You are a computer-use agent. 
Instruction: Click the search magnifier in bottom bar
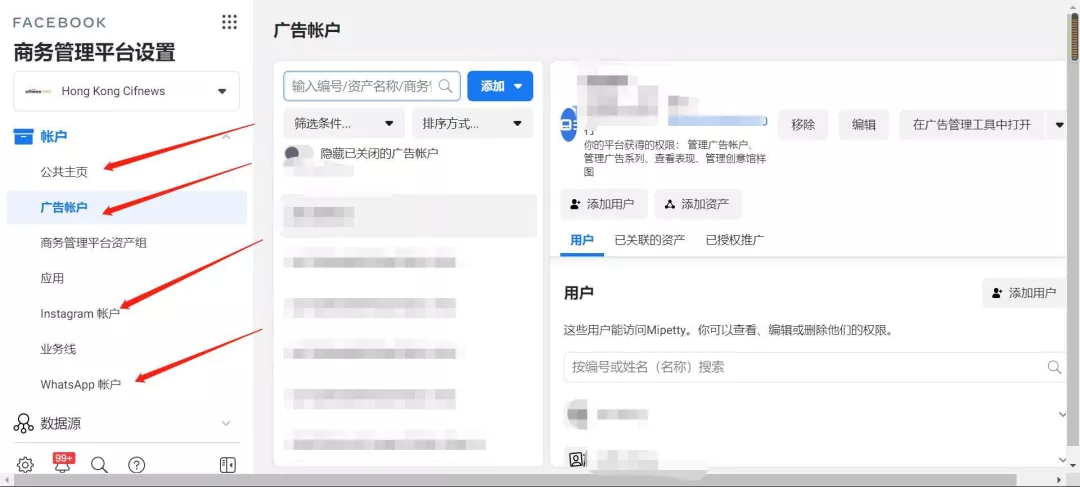coord(99,465)
